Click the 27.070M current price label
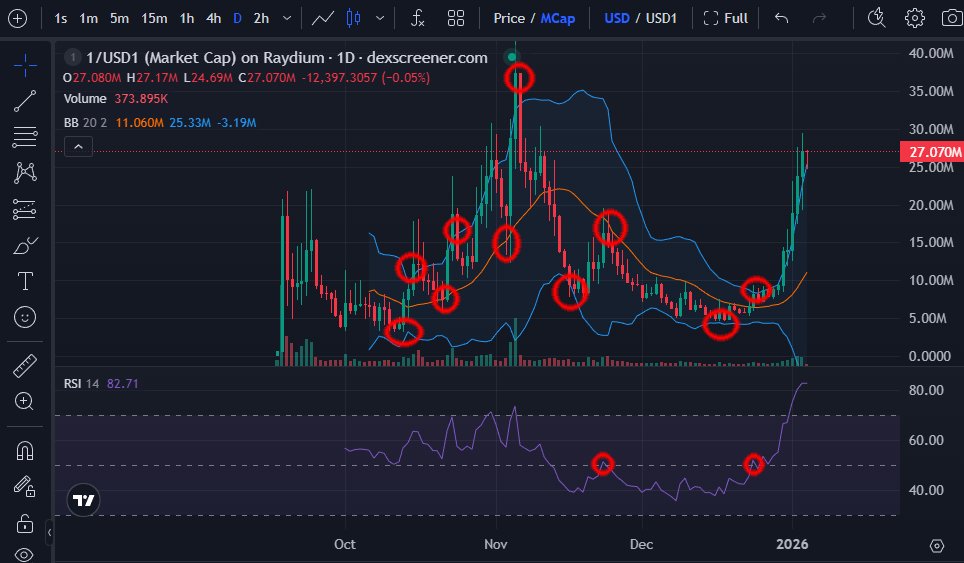Screen dimensions: 964x563 [932, 152]
